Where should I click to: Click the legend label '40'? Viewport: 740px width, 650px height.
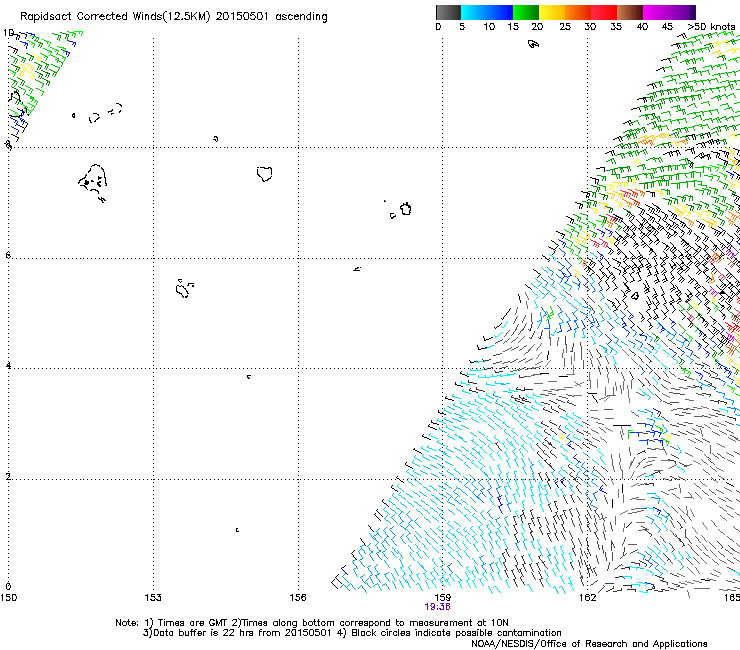(642, 27)
